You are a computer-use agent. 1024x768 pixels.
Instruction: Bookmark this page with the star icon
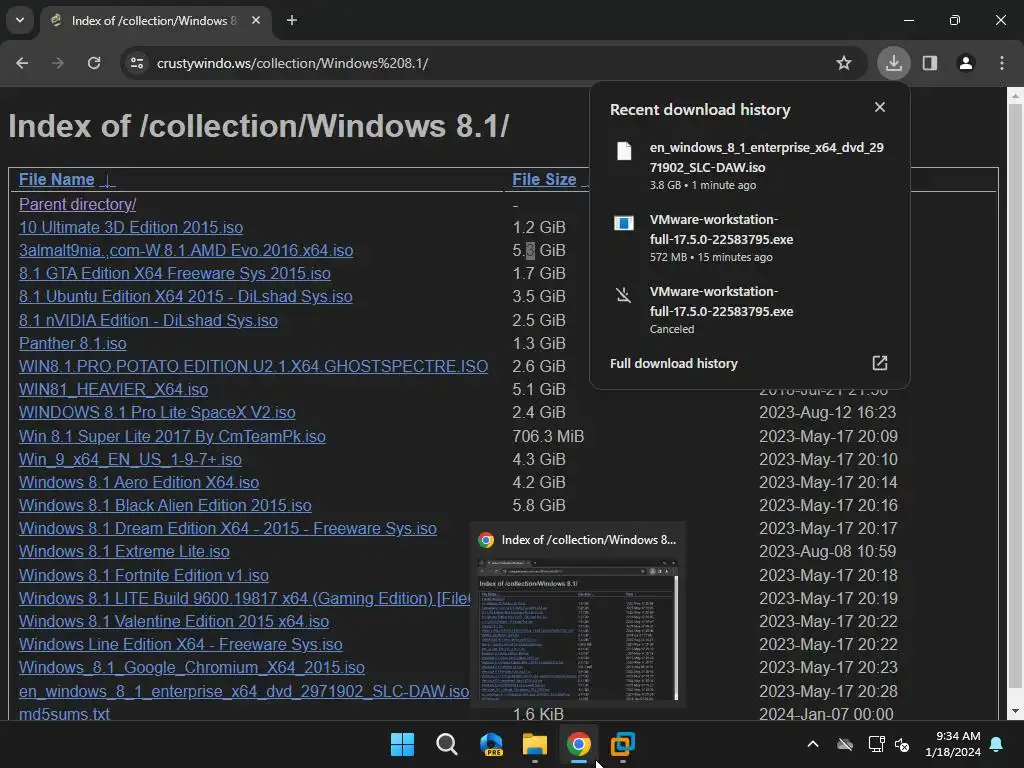[844, 63]
